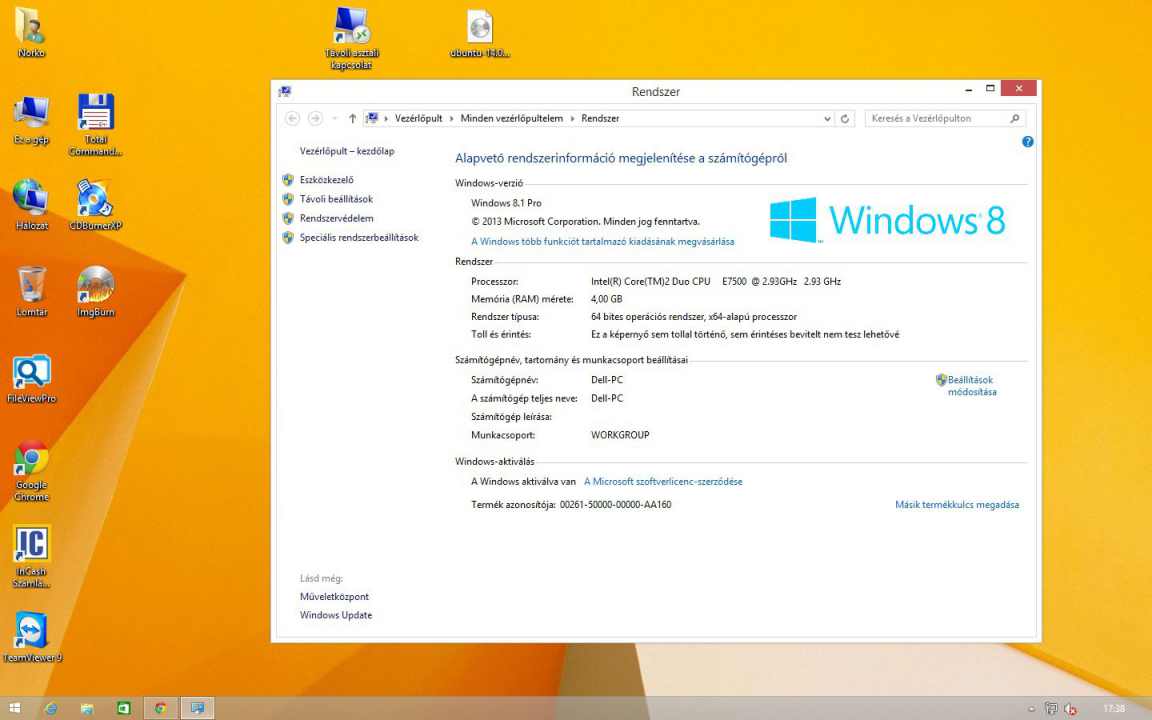Select the WORKGROUP value
The height and width of the screenshot is (720, 1152).
[x=620, y=435]
